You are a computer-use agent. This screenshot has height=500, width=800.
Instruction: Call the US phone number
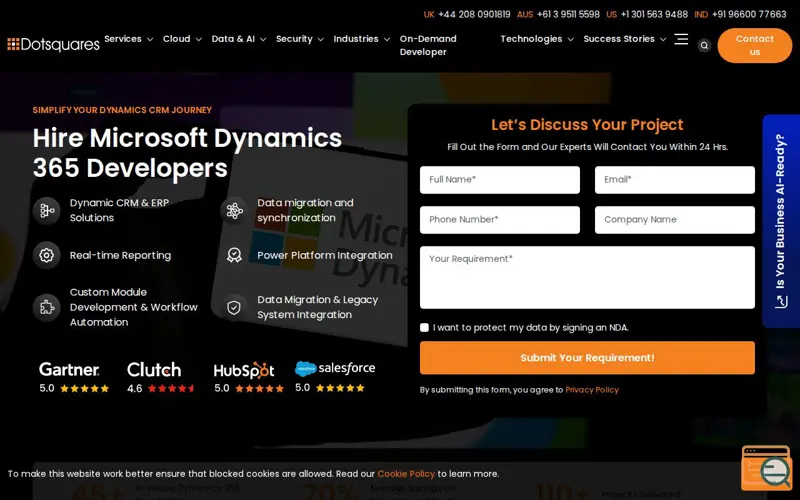pyautogui.click(x=654, y=14)
